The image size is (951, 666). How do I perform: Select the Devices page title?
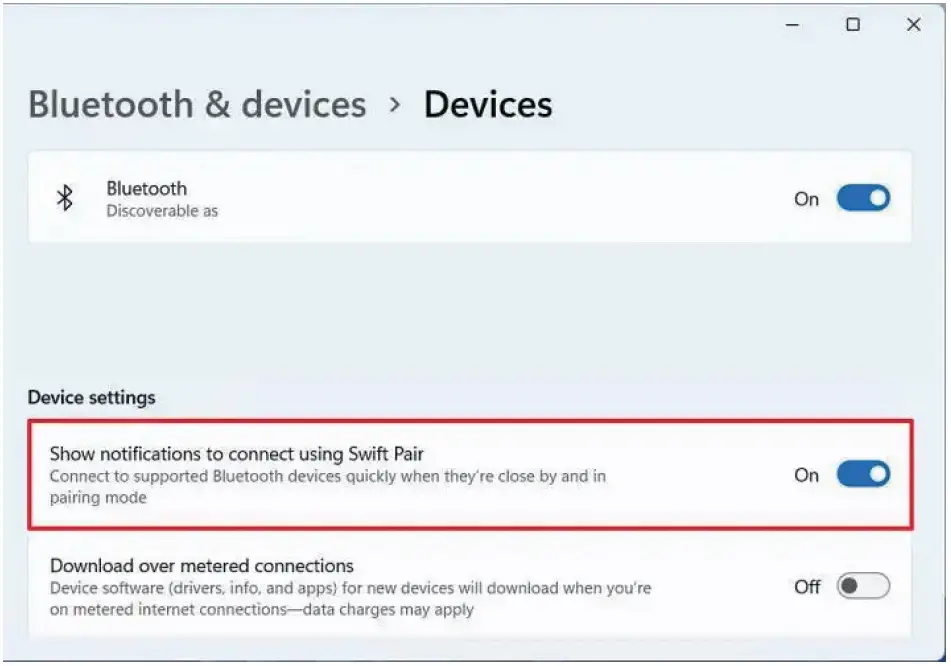pyautogui.click(x=488, y=104)
